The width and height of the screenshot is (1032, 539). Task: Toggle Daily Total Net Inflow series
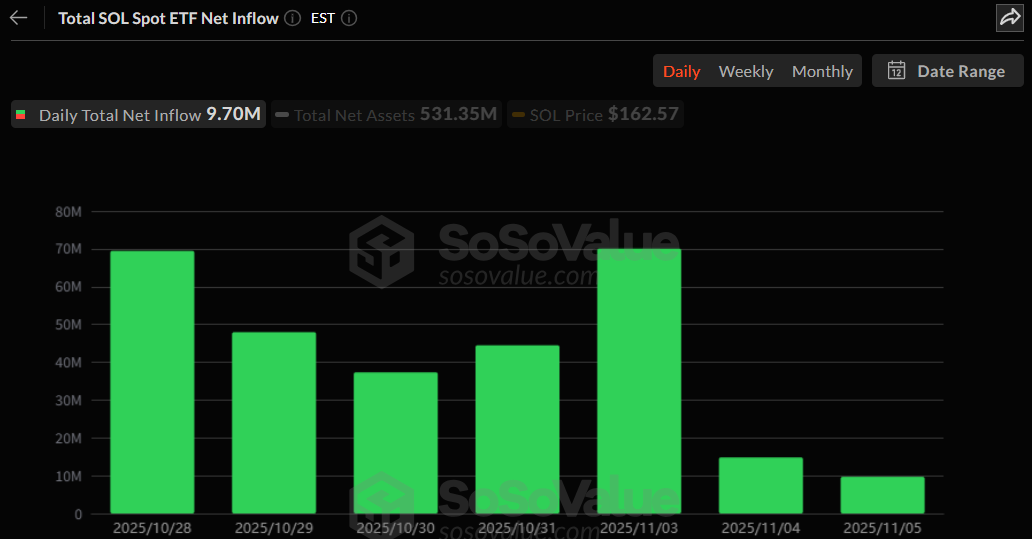138,115
